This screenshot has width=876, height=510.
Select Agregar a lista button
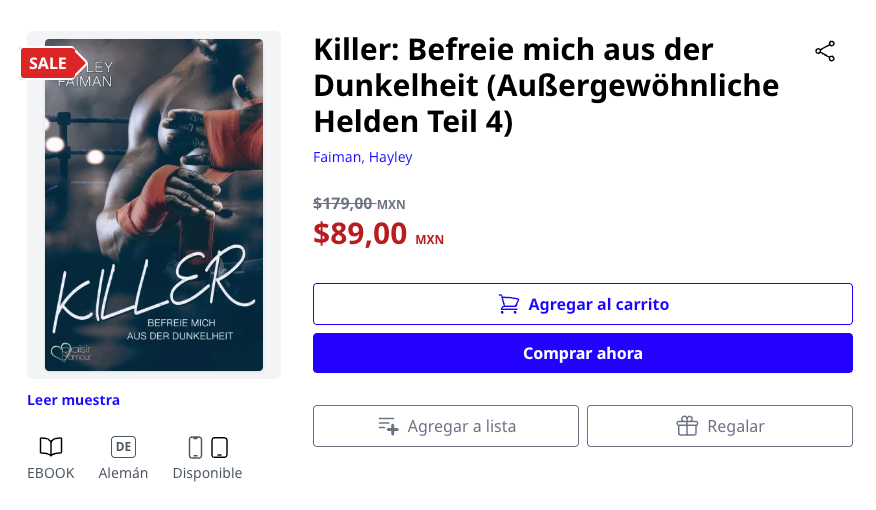(446, 426)
